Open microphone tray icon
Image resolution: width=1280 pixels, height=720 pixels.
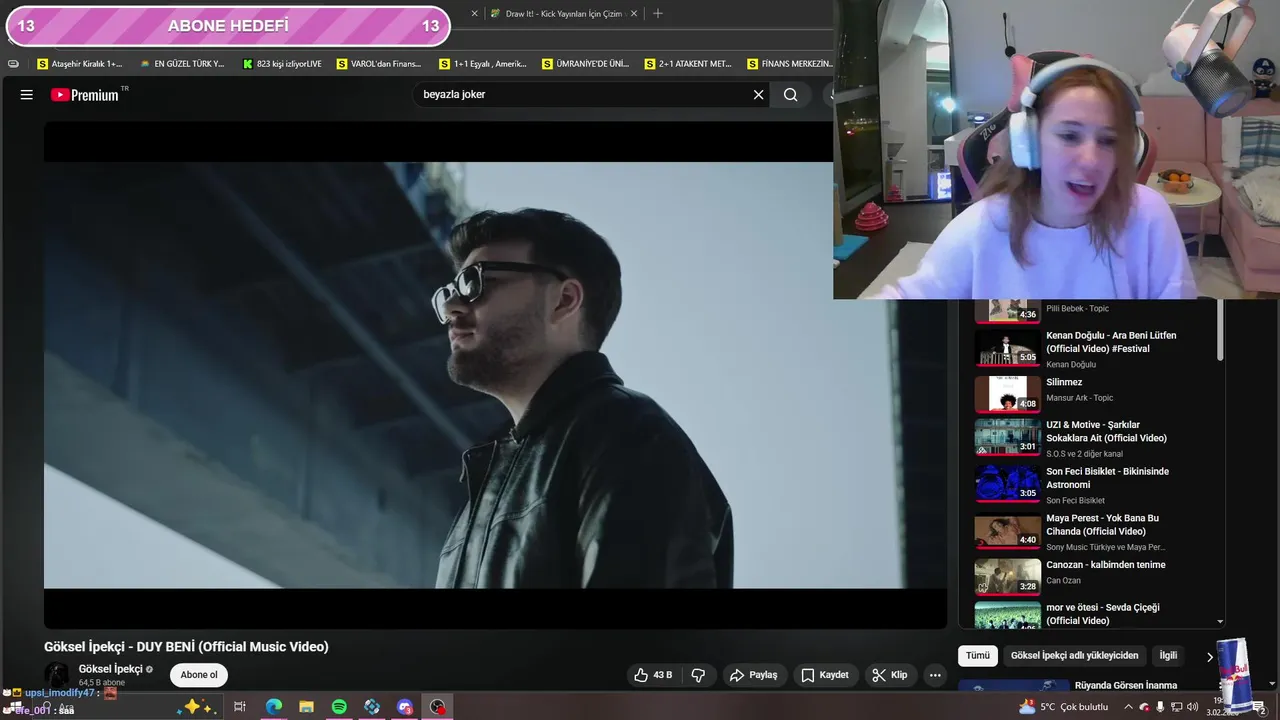pyautogui.click(x=1160, y=707)
